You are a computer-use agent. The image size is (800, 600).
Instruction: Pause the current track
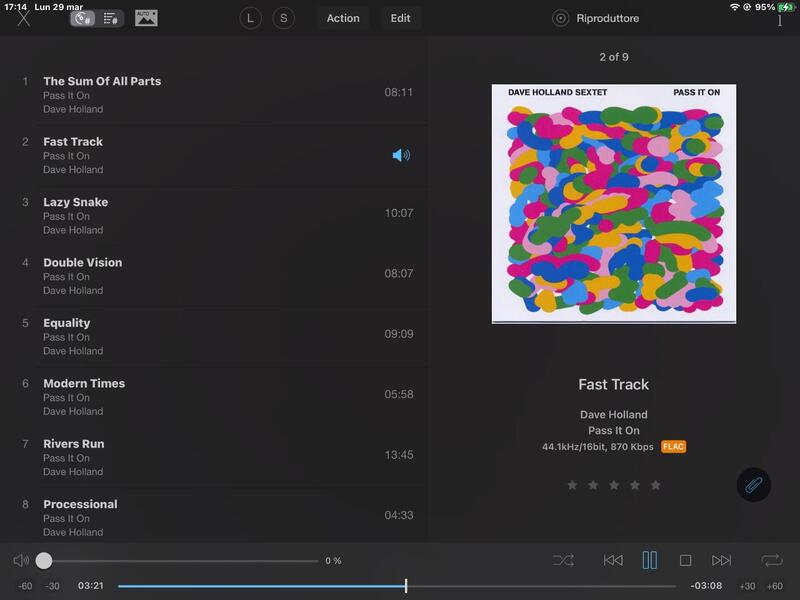click(x=649, y=561)
